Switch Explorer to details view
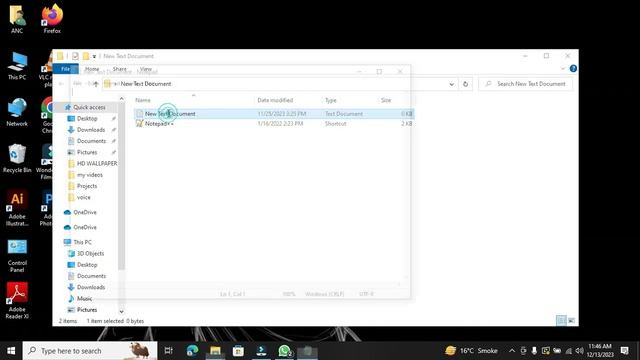The width and height of the screenshot is (640, 360). pyautogui.click(x=561, y=321)
